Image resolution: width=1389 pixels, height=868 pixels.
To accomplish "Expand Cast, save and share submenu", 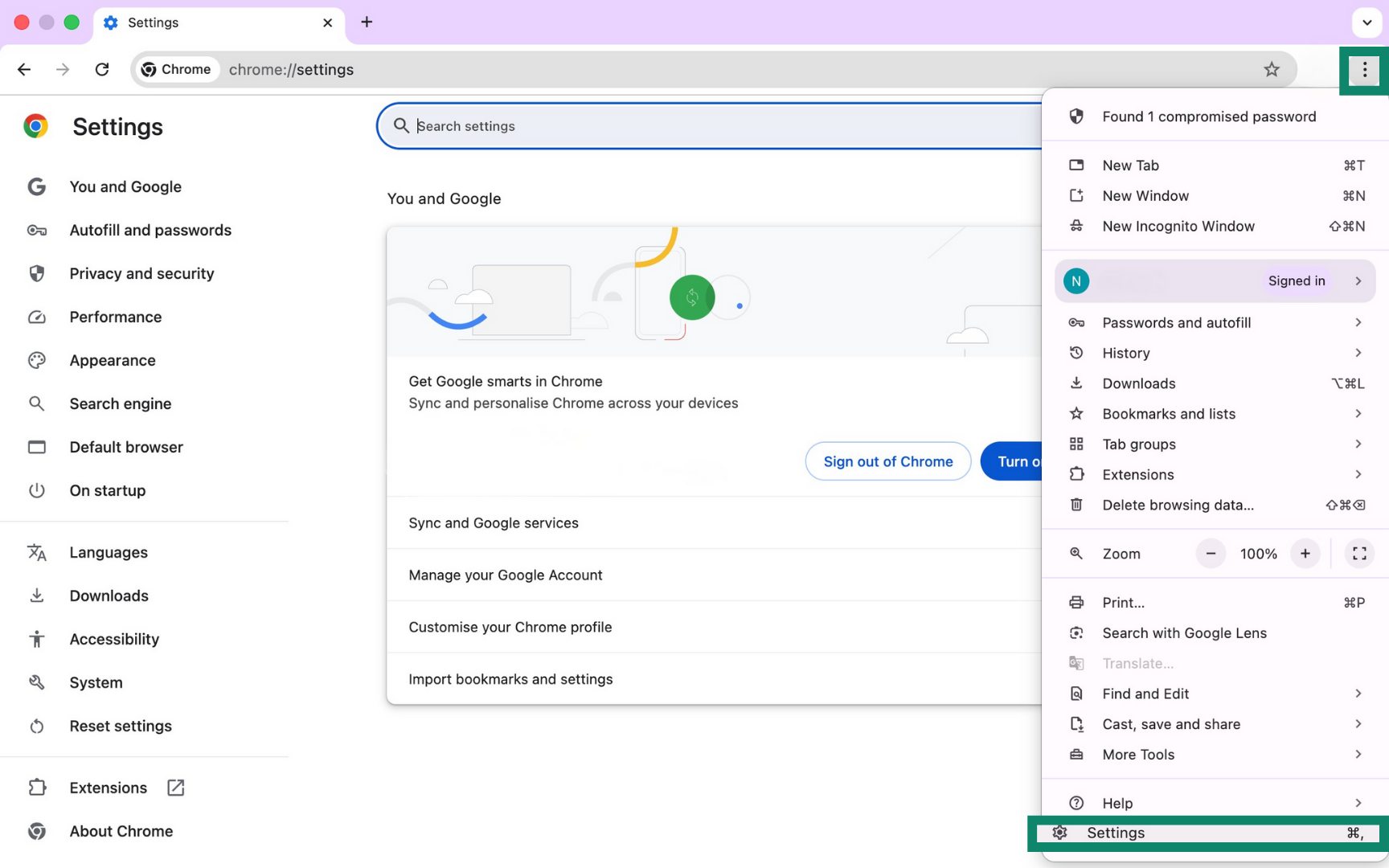I will (1215, 725).
